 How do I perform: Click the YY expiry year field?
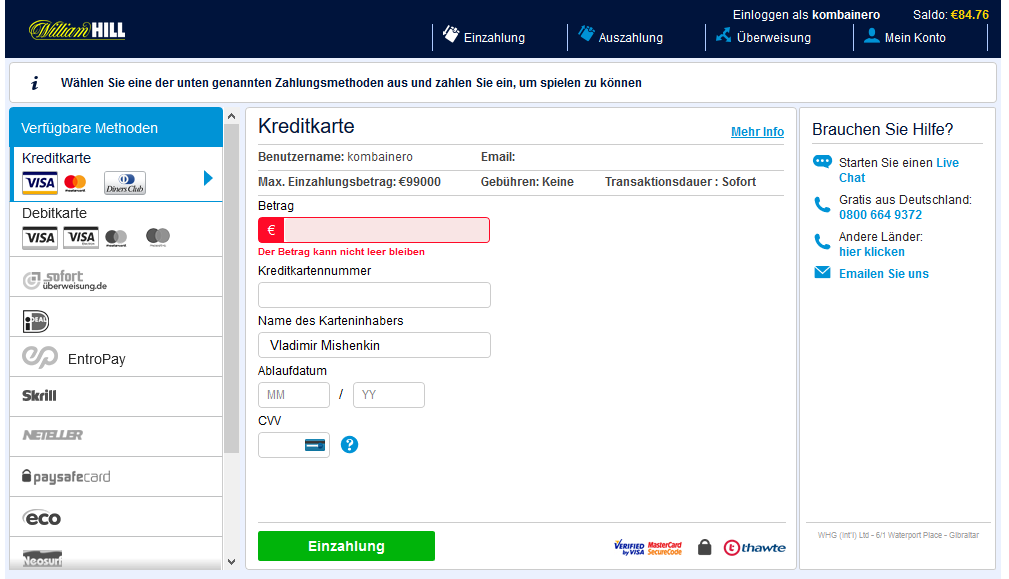(389, 395)
